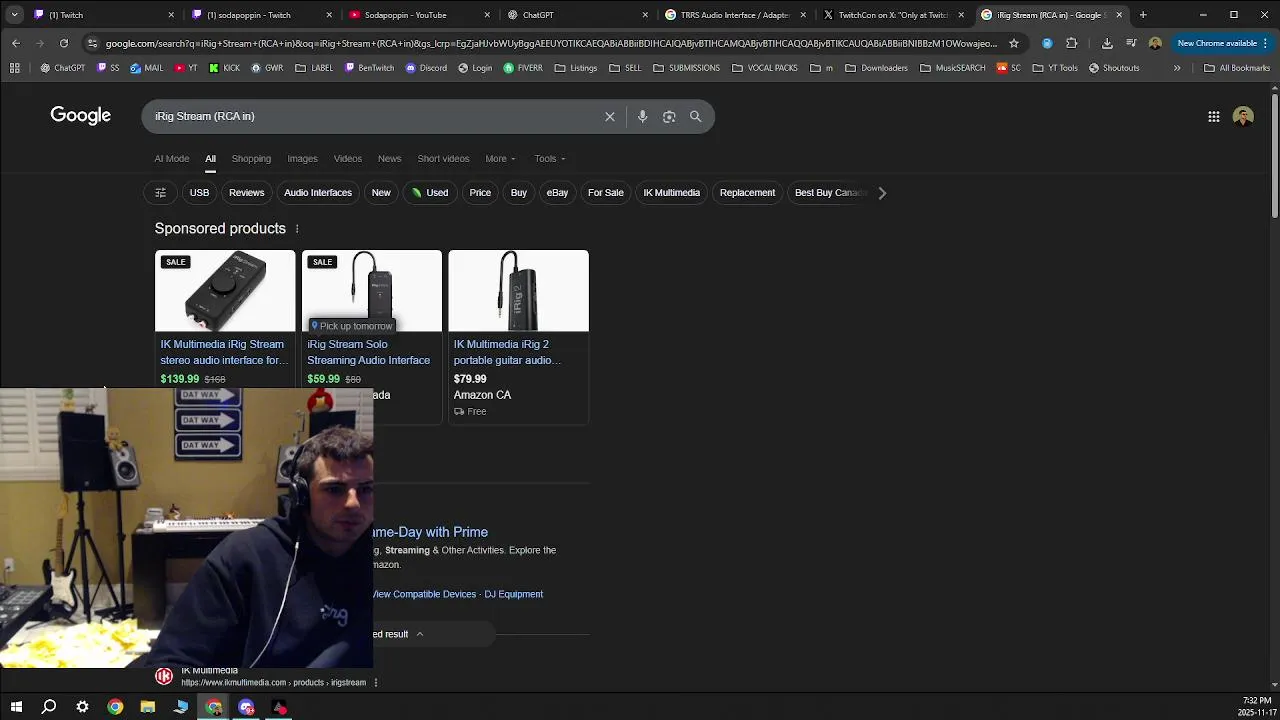Apply the Replacement filter chip

747,193
